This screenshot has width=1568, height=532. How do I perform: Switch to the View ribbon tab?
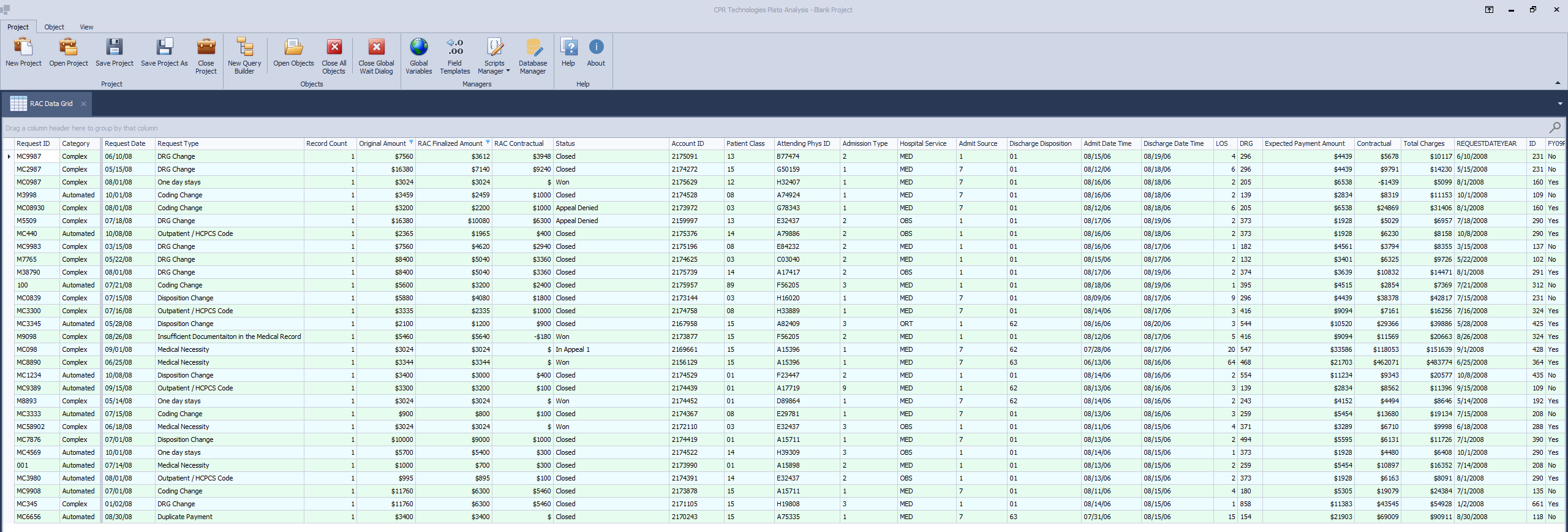click(x=86, y=27)
